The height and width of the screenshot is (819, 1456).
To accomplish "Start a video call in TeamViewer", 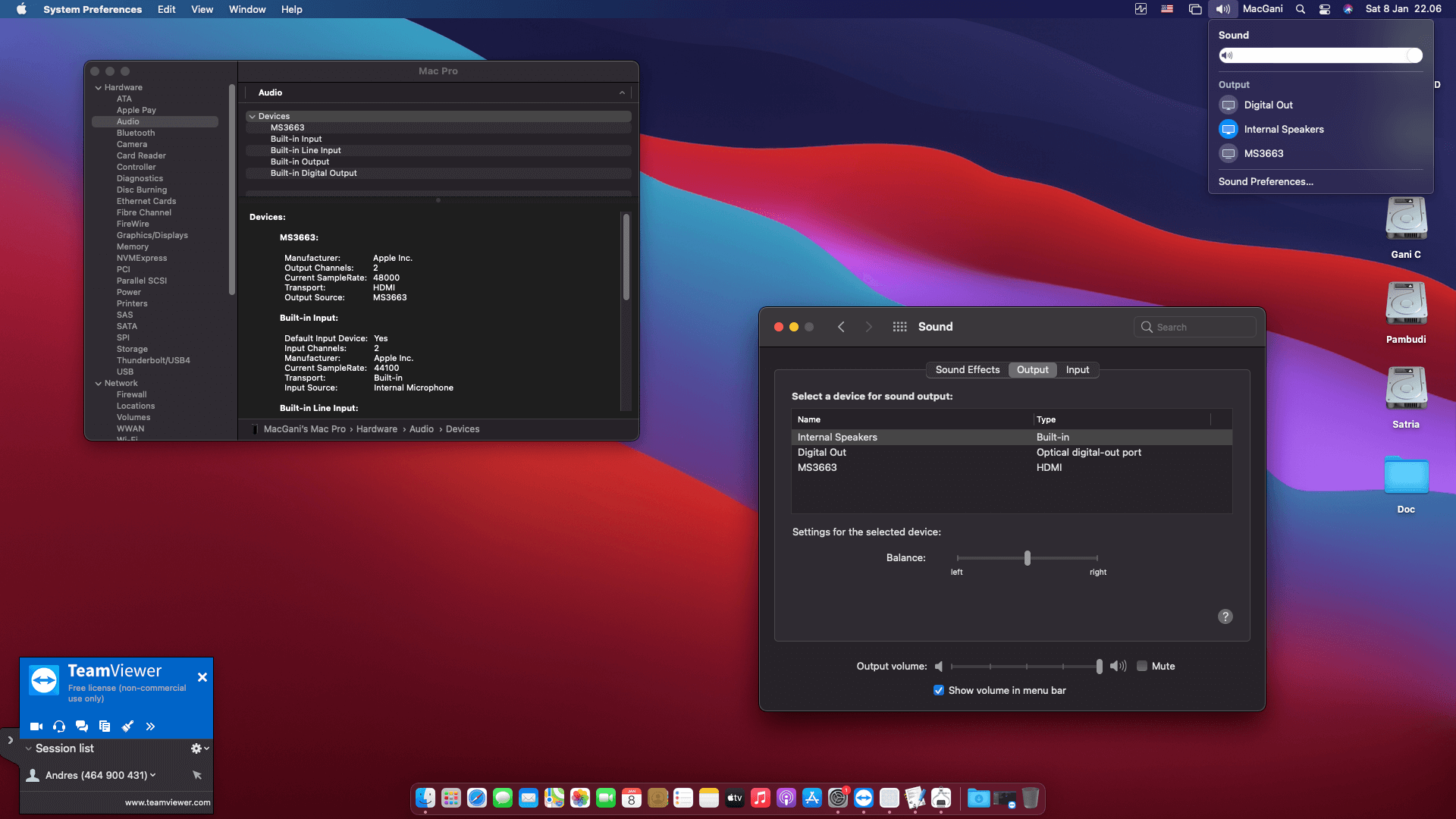I will point(36,726).
